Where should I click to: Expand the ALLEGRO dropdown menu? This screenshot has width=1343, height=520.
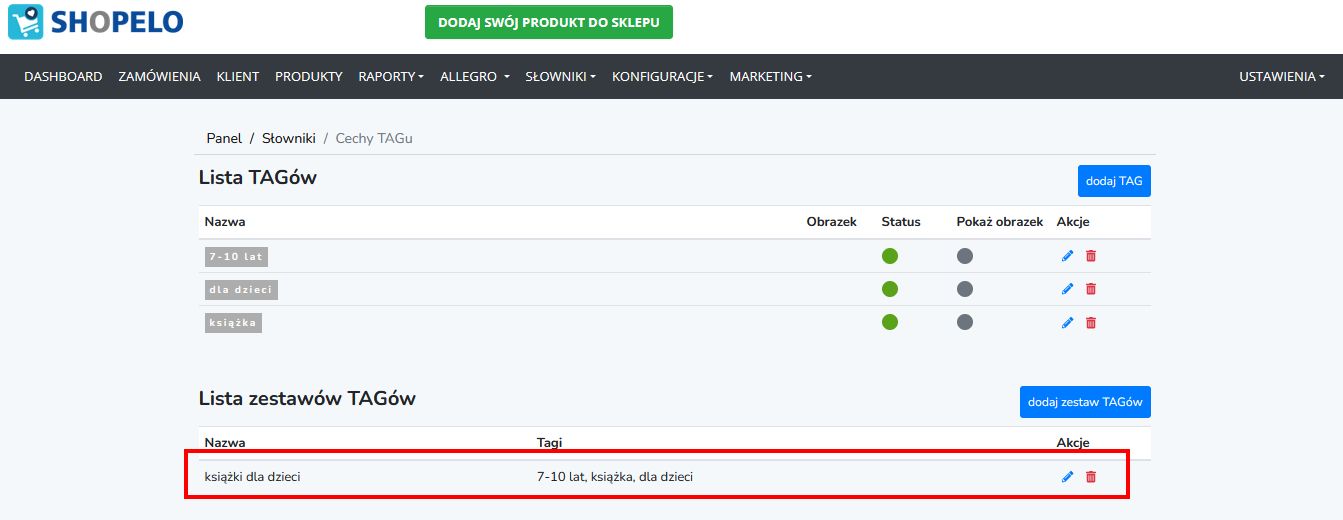475,76
